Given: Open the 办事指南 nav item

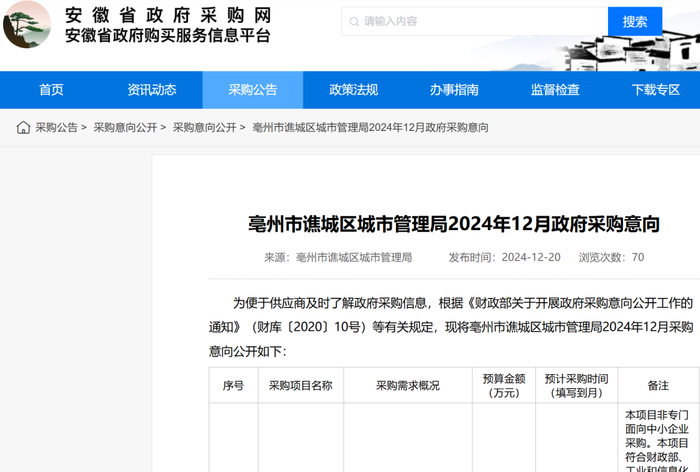Looking at the screenshot, I should [x=454, y=90].
